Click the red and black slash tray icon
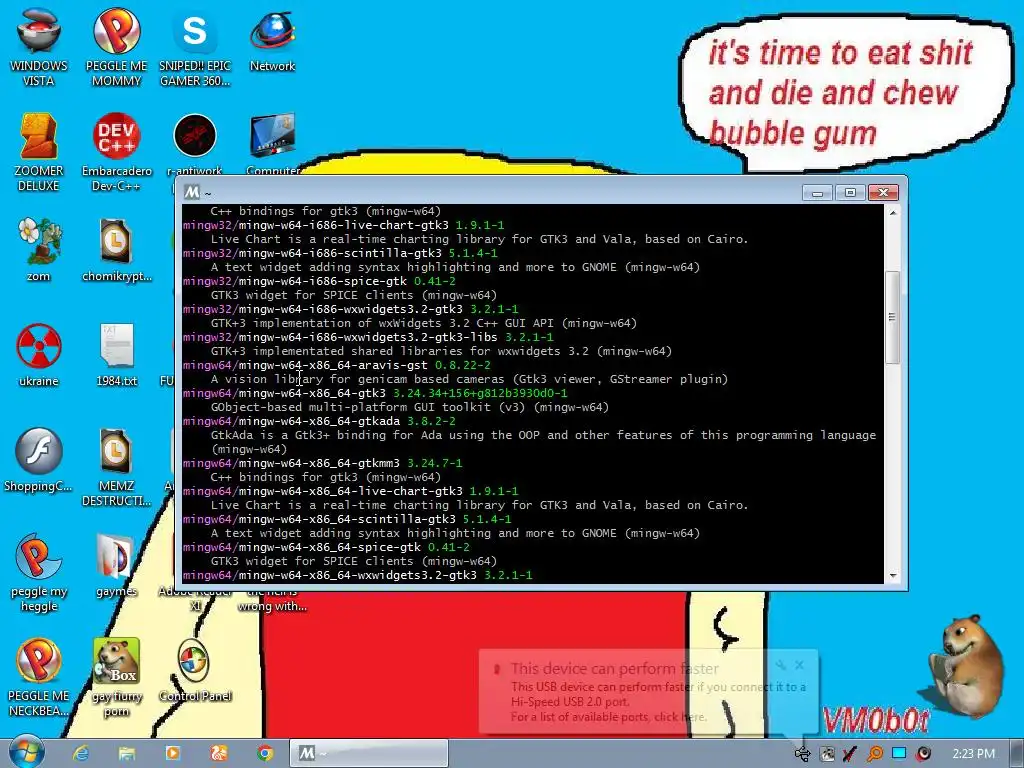This screenshot has width=1024, height=768. click(850, 754)
